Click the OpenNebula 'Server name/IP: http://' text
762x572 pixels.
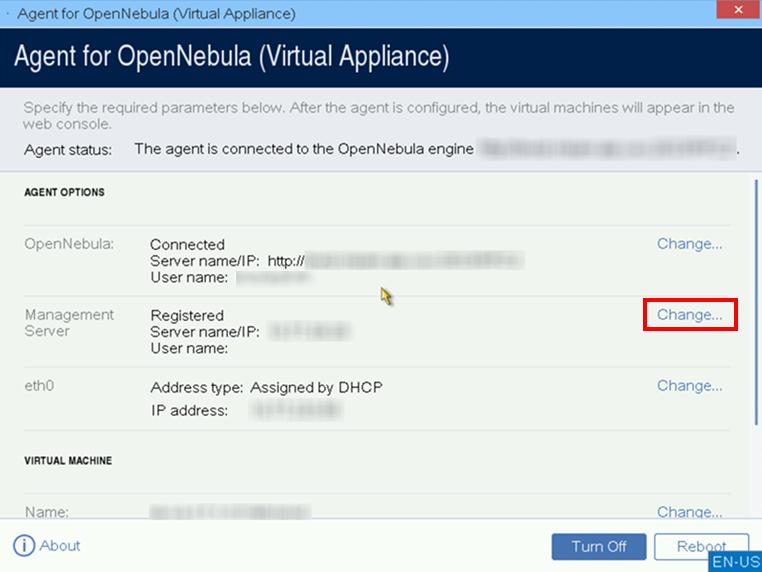click(x=227, y=261)
